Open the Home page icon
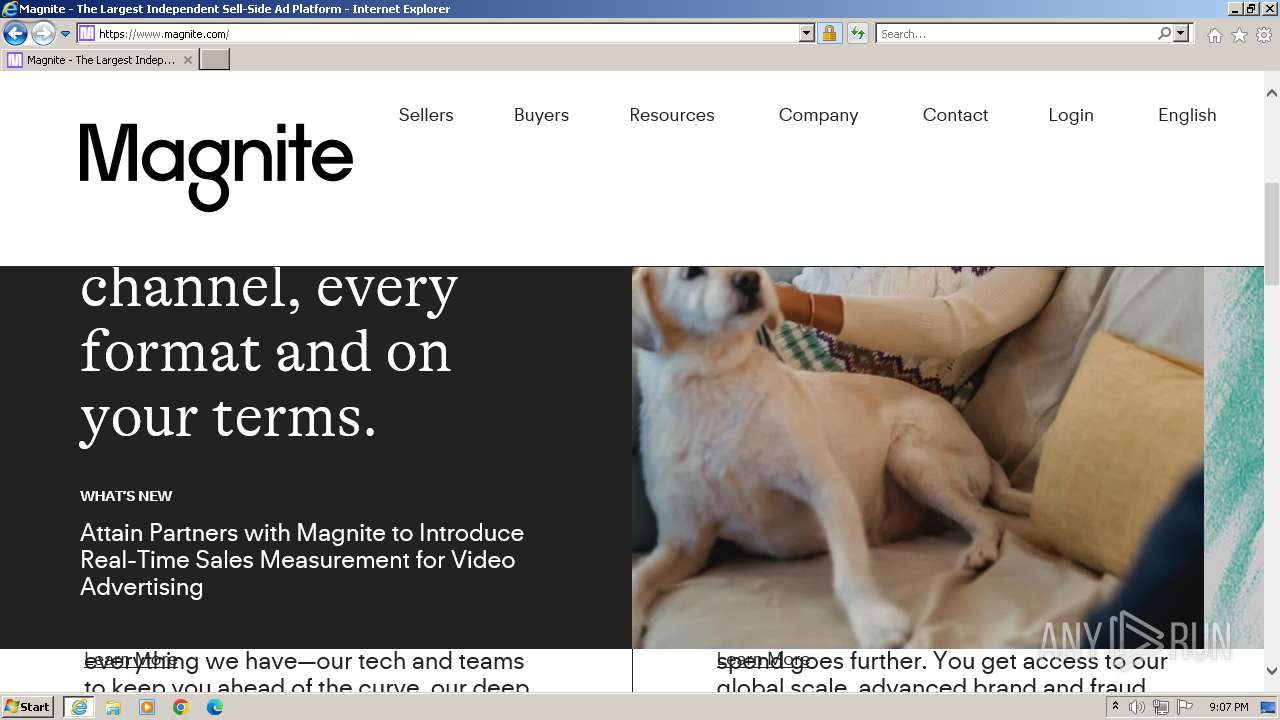 1214,35
